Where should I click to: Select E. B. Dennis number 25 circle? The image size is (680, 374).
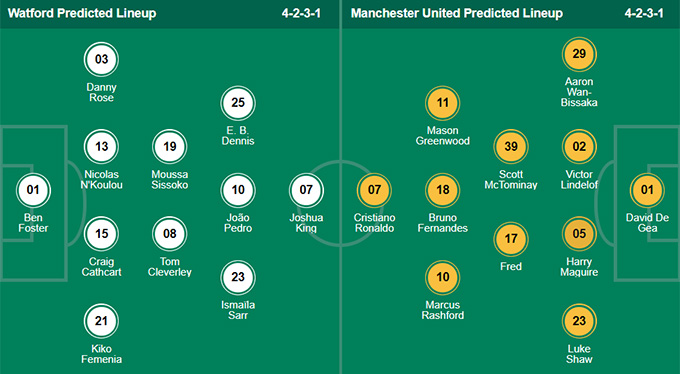[238, 103]
